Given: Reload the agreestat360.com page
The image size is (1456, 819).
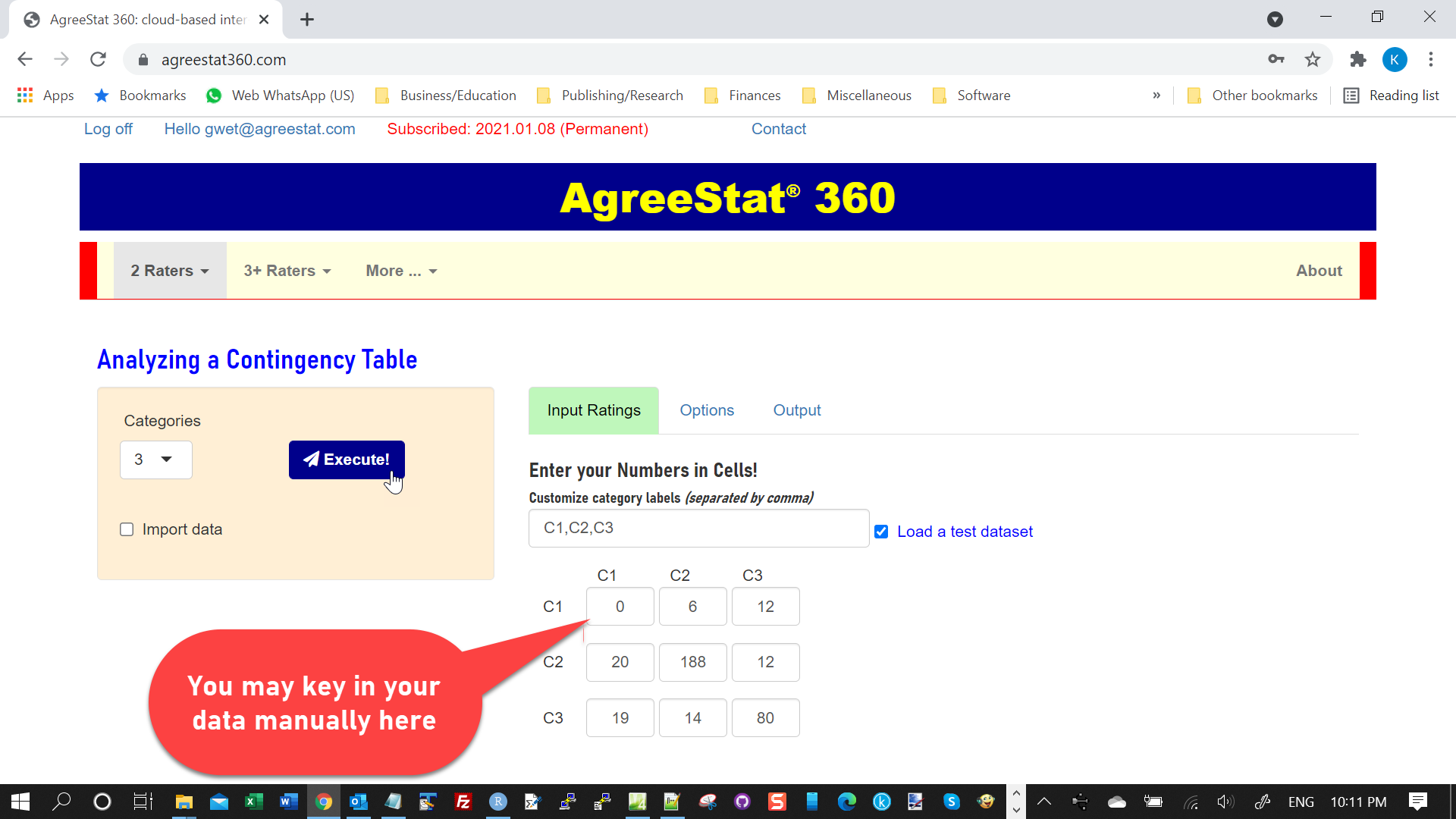Looking at the screenshot, I should (x=98, y=59).
